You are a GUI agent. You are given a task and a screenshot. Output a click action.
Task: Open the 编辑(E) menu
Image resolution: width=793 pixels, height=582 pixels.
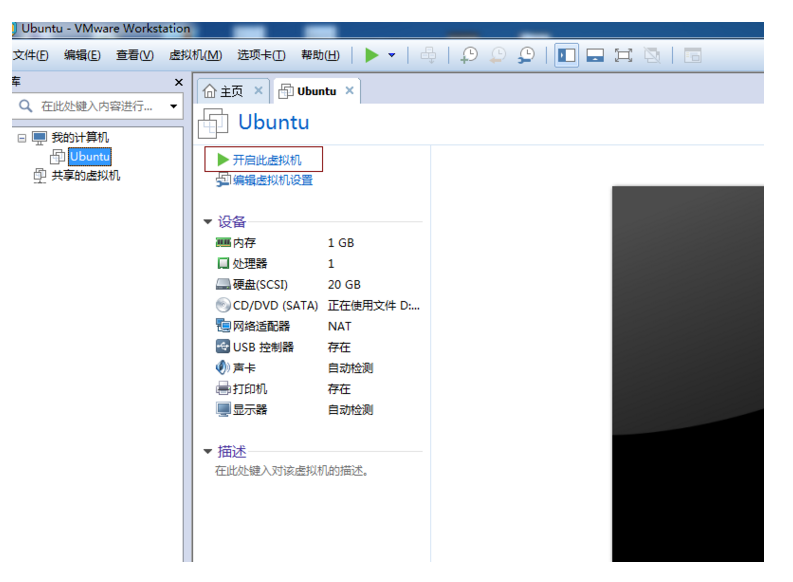82,55
